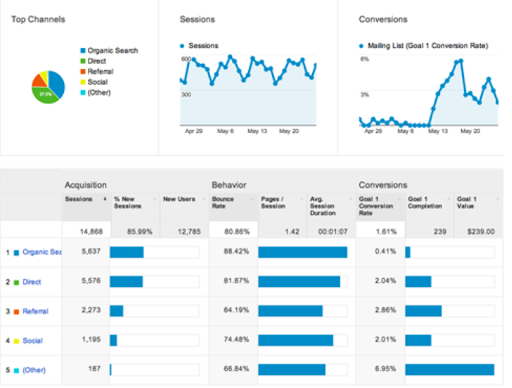Open the New Users column dropdown

204,199
